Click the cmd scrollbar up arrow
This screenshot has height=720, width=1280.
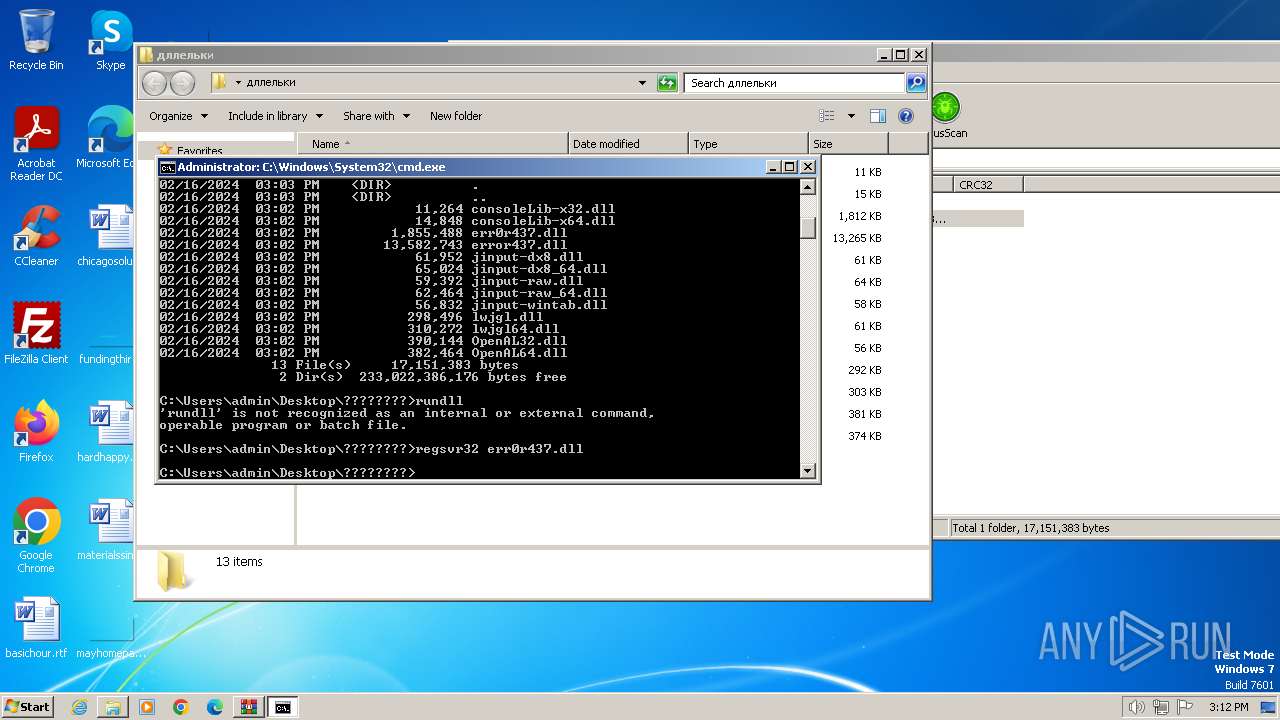pos(808,187)
